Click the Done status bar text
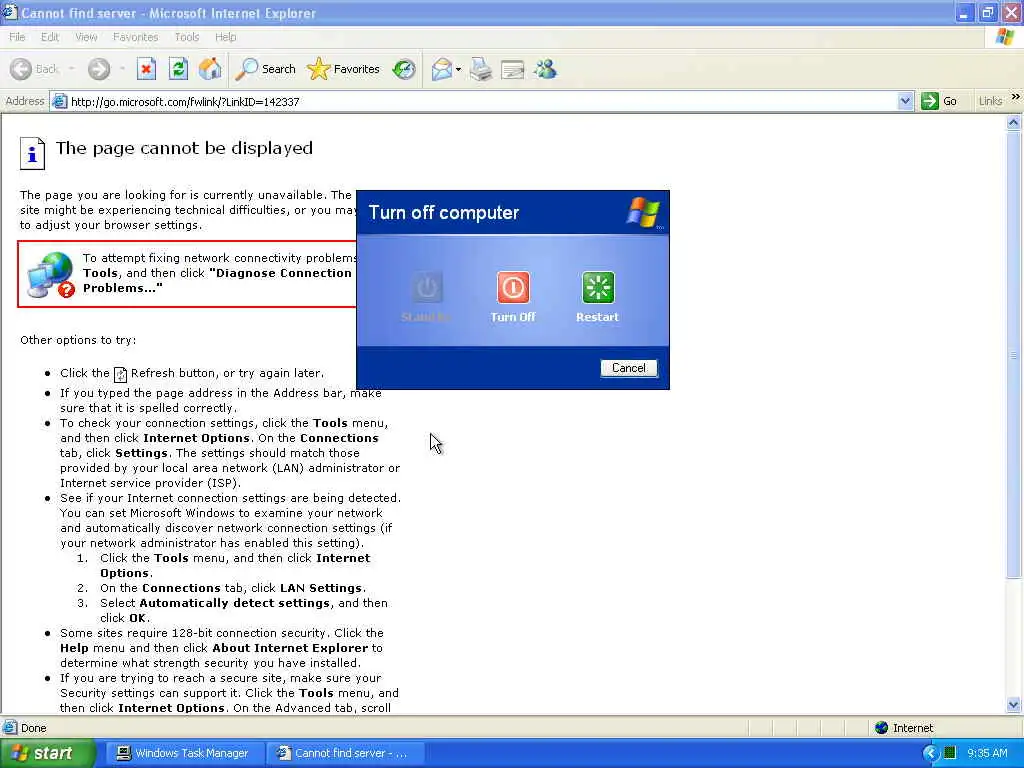1024x768 pixels. (33, 728)
